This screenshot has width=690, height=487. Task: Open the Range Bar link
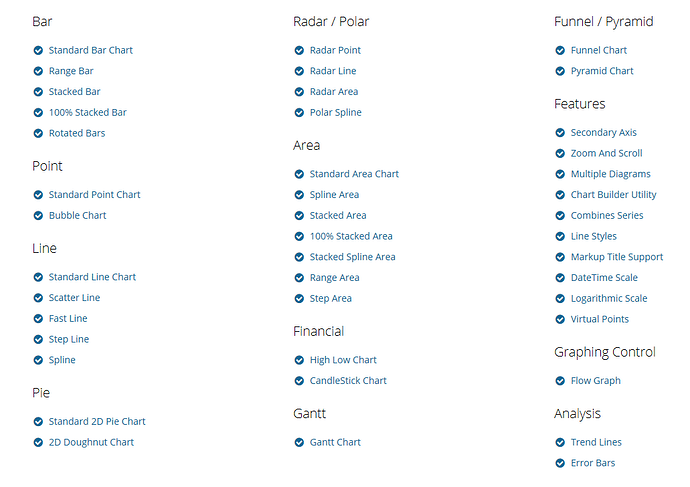coord(71,71)
